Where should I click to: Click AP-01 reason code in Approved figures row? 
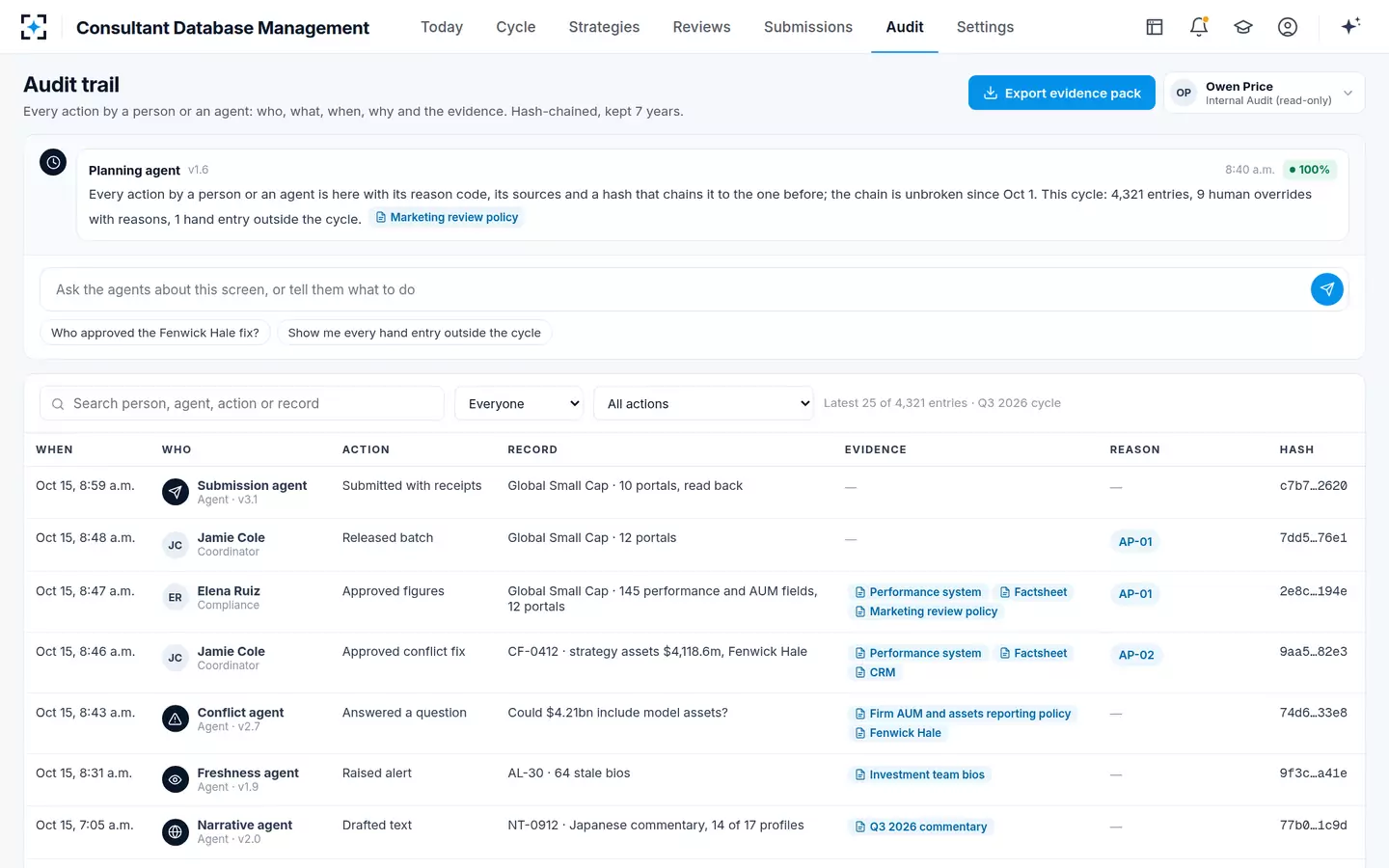(x=1135, y=594)
